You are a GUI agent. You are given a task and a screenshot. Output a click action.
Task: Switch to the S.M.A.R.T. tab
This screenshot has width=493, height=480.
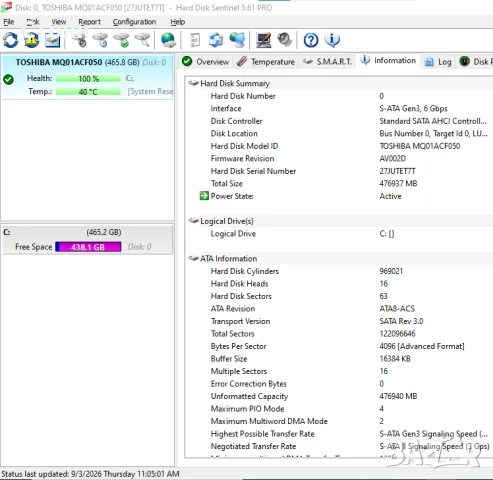[327, 62]
